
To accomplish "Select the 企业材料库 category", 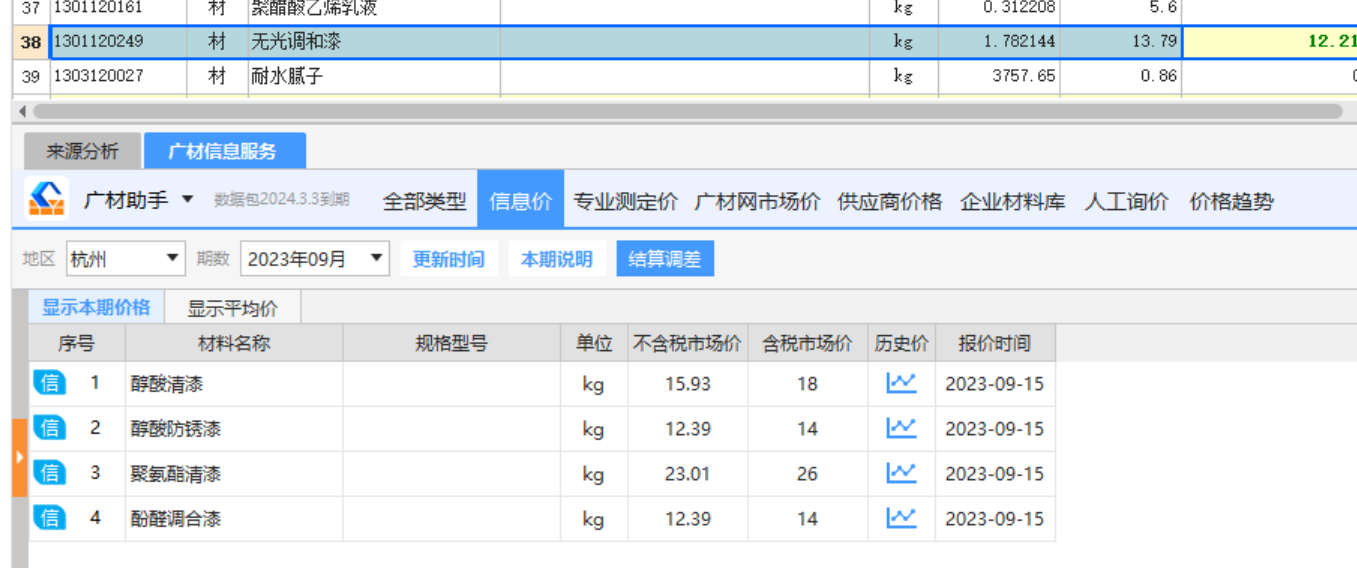I will (1012, 201).
